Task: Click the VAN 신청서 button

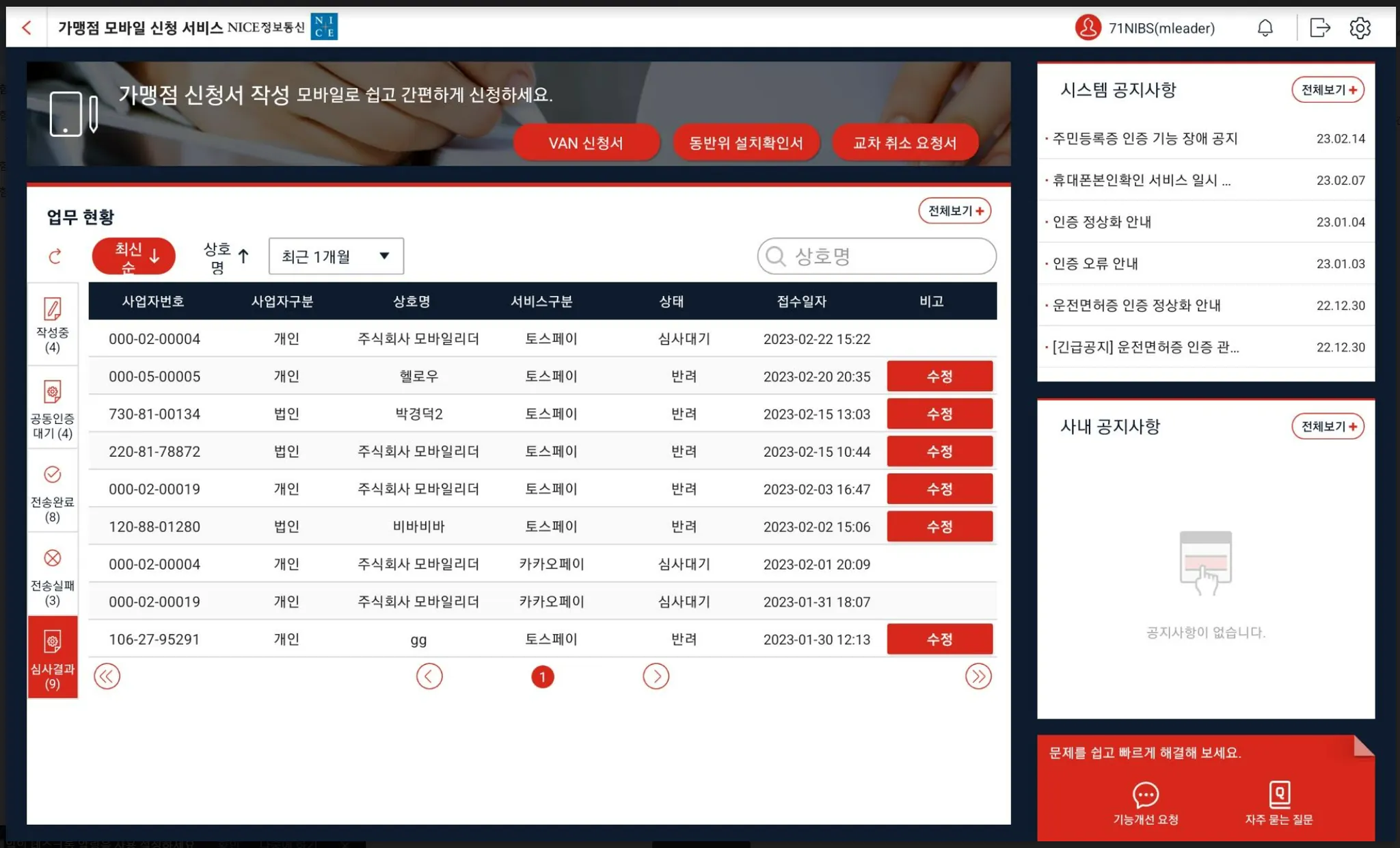Action: tap(586, 143)
